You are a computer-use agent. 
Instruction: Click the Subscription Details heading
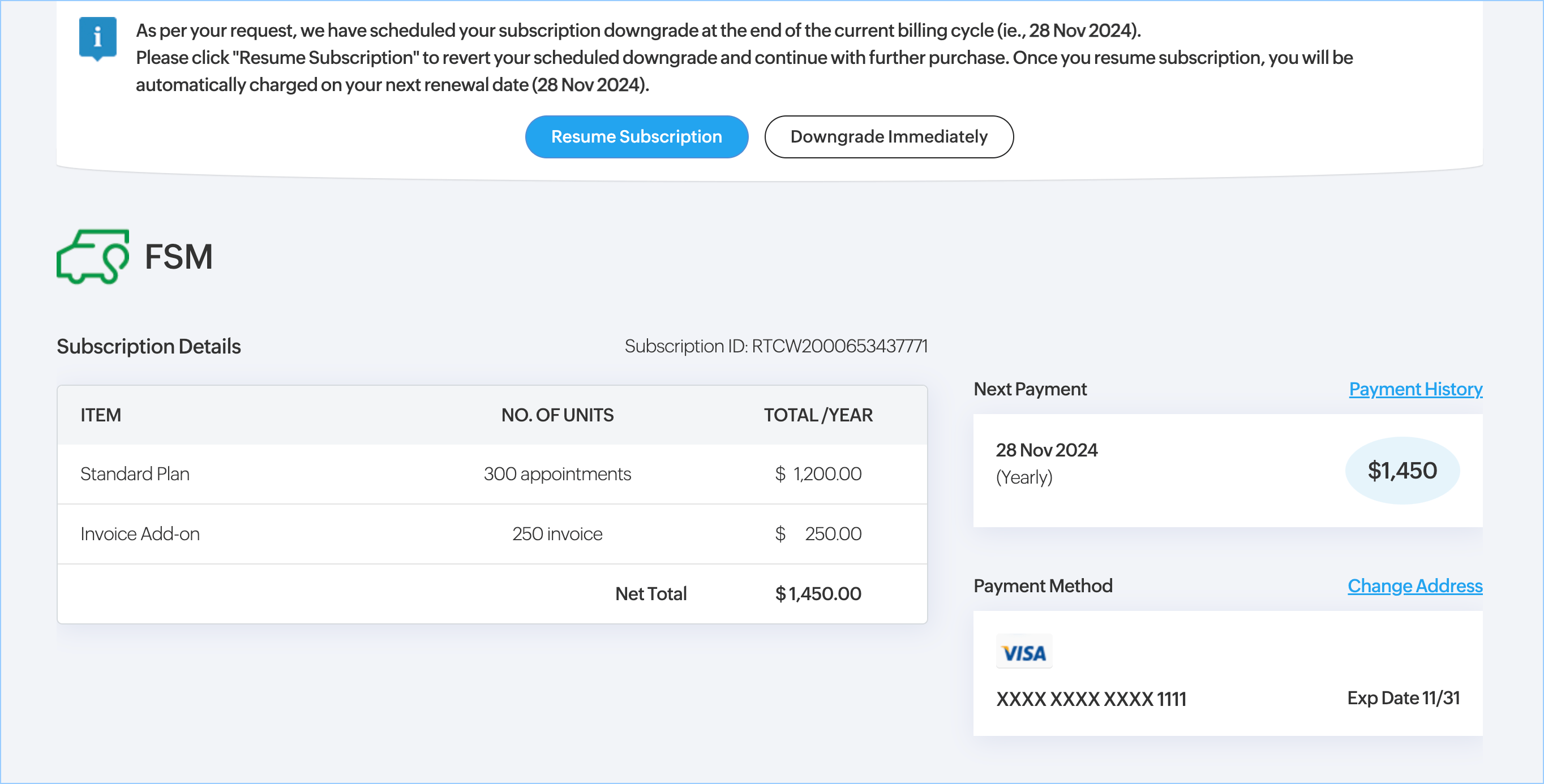(149, 346)
